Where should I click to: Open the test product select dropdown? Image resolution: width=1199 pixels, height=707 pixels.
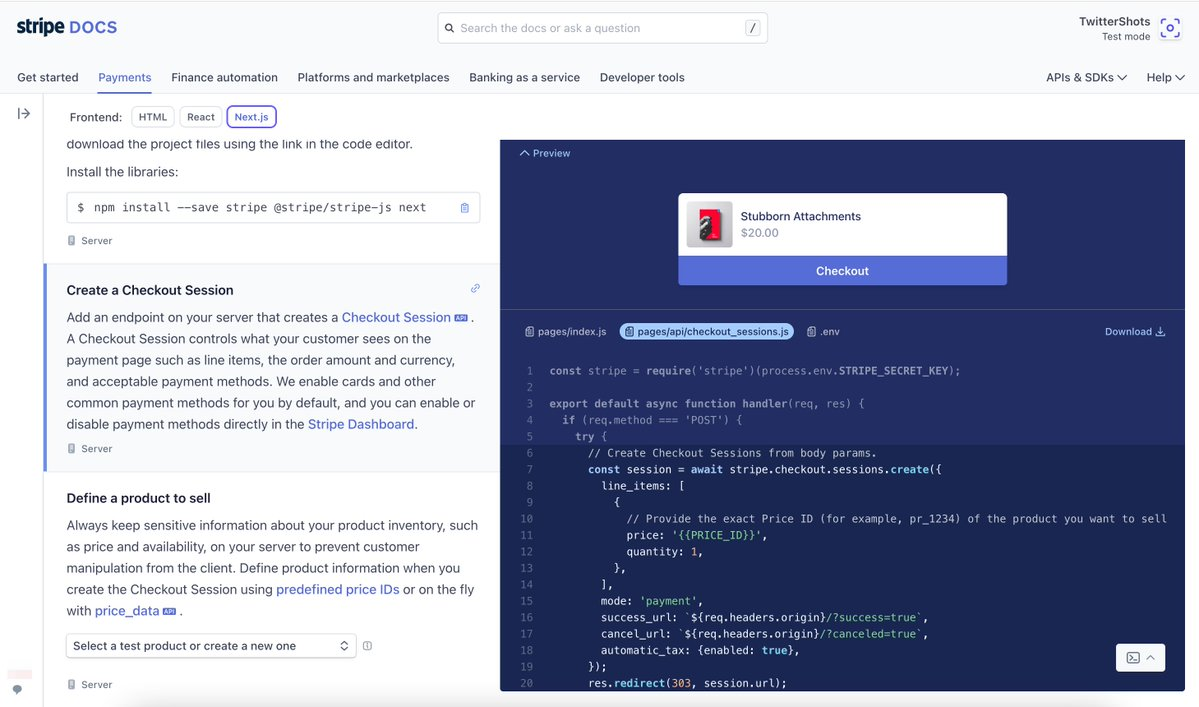coord(211,646)
